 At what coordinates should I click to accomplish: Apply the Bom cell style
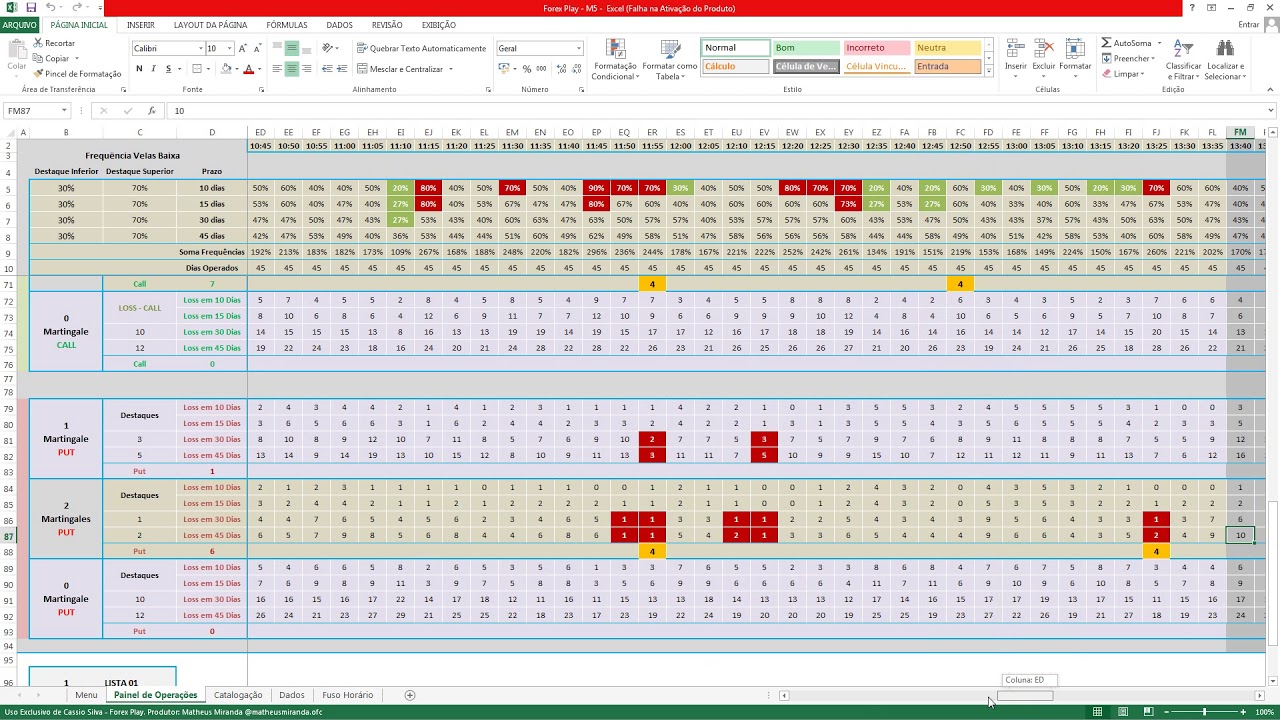805,48
